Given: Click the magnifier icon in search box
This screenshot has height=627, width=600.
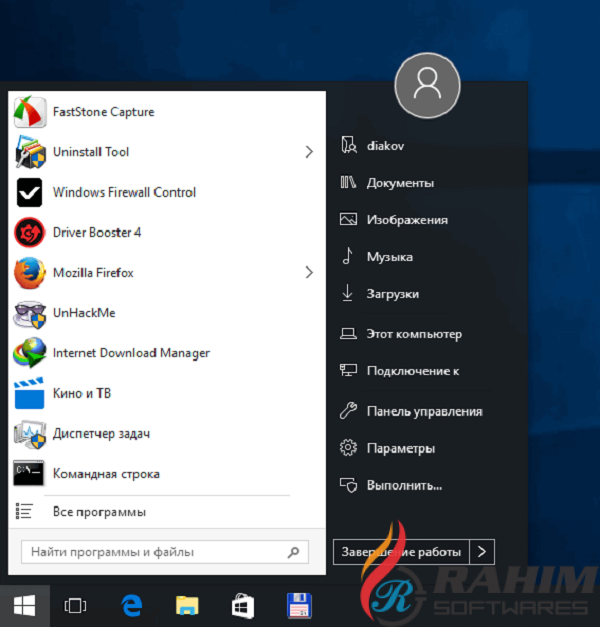Looking at the screenshot, I should (293, 552).
